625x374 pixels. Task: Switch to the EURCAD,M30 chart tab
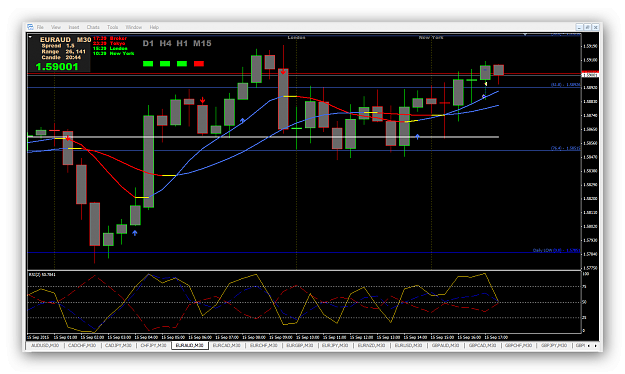click(x=226, y=345)
